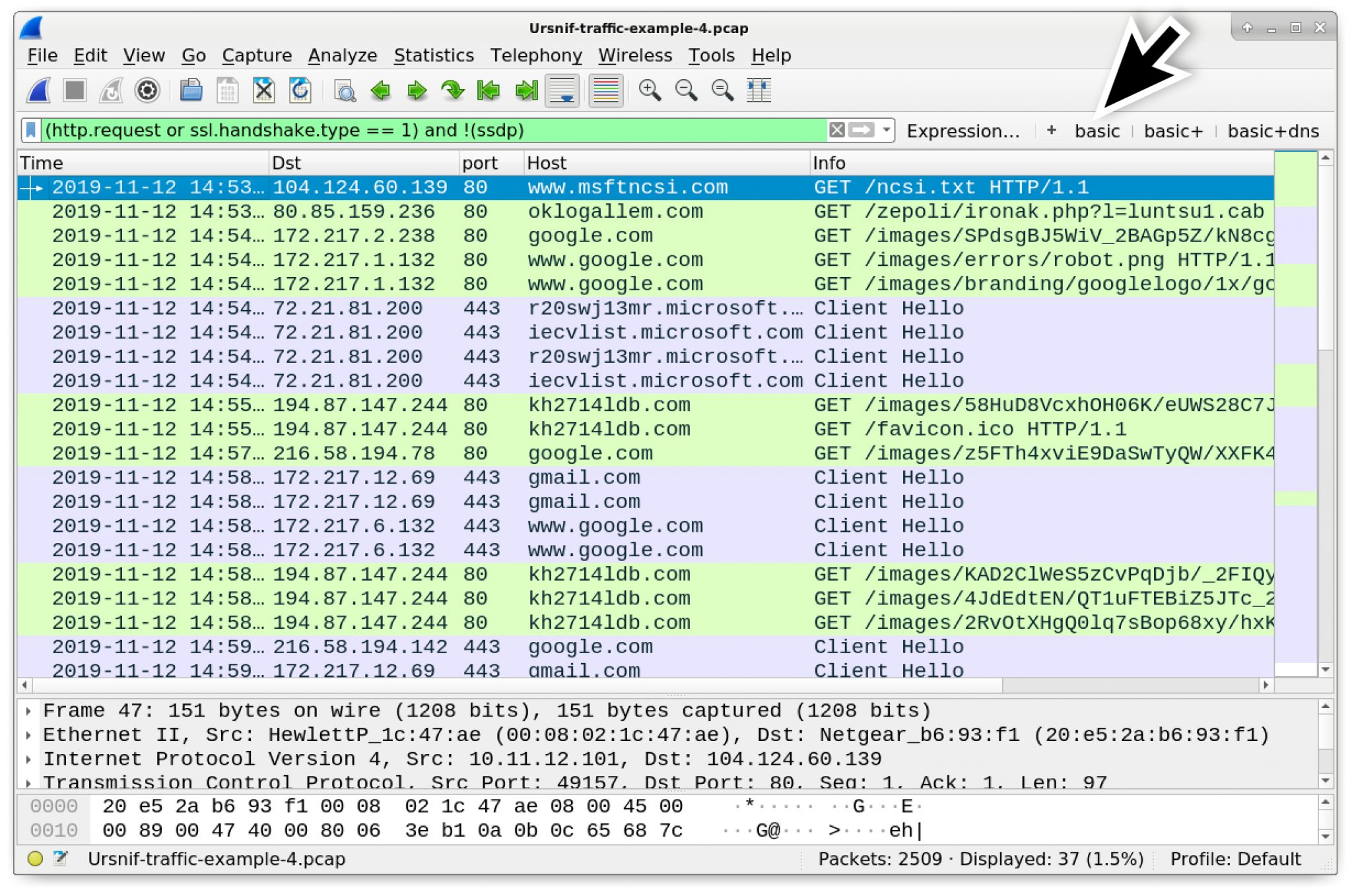Viewport: 1352px width, 896px height.
Task: Toggle auto-scroll during live capture
Action: (x=562, y=90)
